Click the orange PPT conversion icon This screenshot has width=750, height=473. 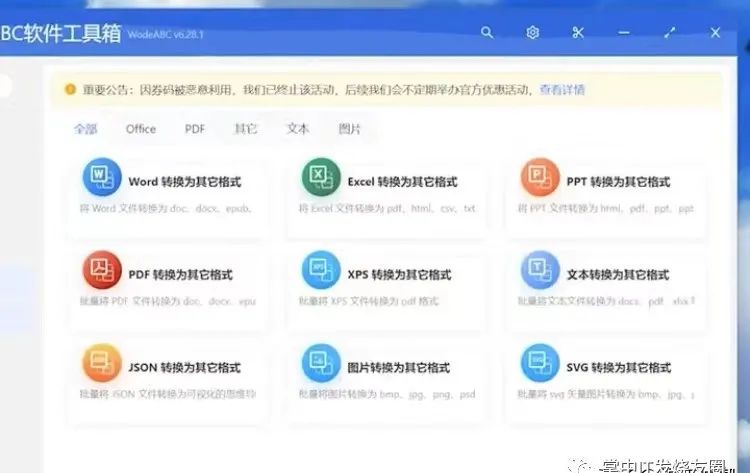(540, 177)
